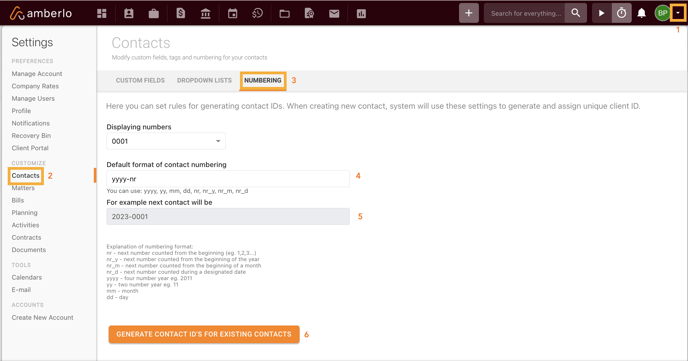
Task: Open notifications bell icon
Action: (x=641, y=13)
